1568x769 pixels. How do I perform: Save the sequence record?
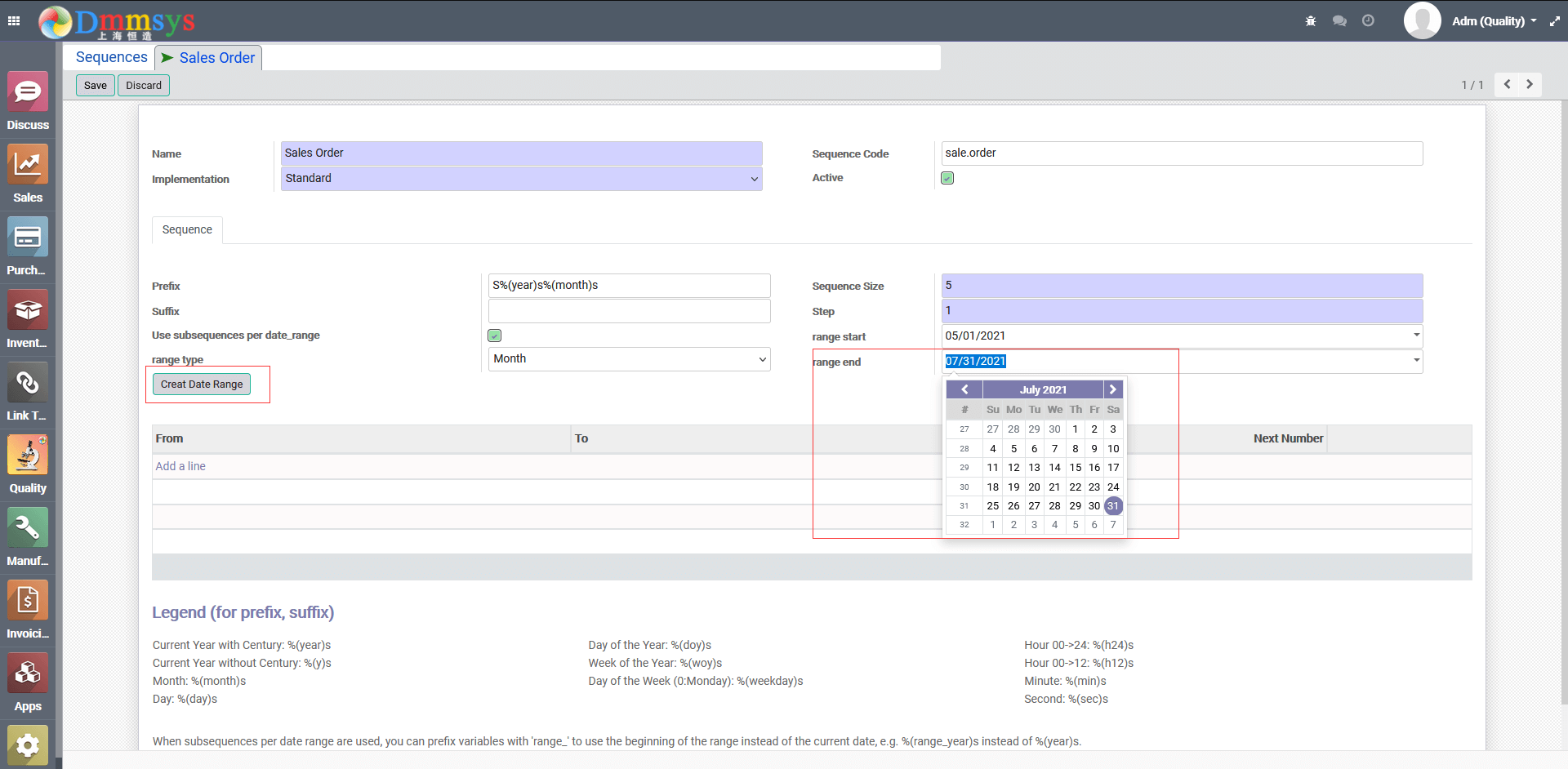click(96, 85)
